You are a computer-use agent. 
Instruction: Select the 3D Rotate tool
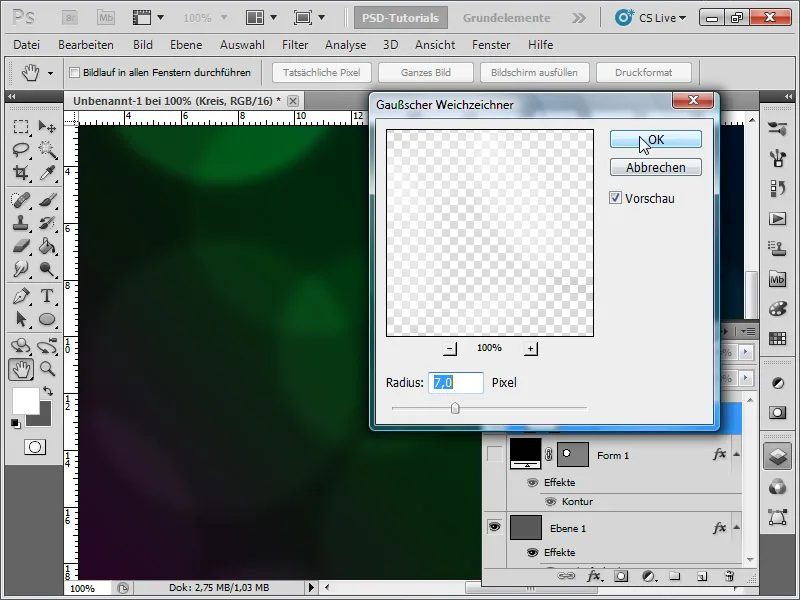pyautogui.click(x=20, y=346)
